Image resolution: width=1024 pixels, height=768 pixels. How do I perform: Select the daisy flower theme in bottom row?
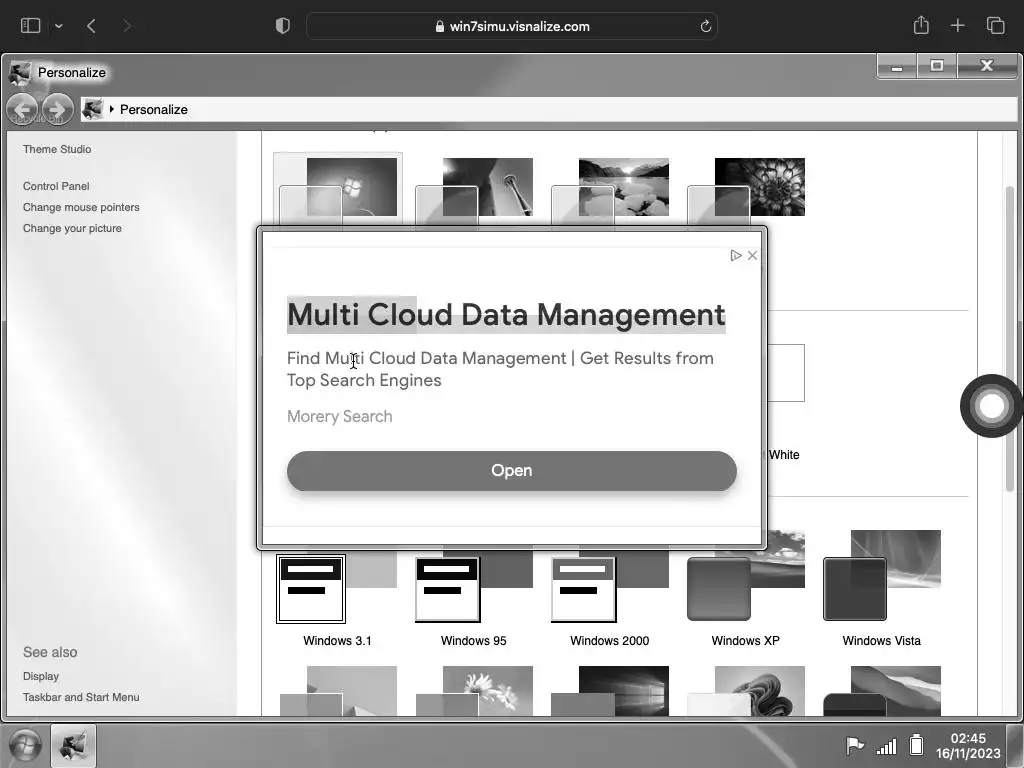(x=473, y=690)
